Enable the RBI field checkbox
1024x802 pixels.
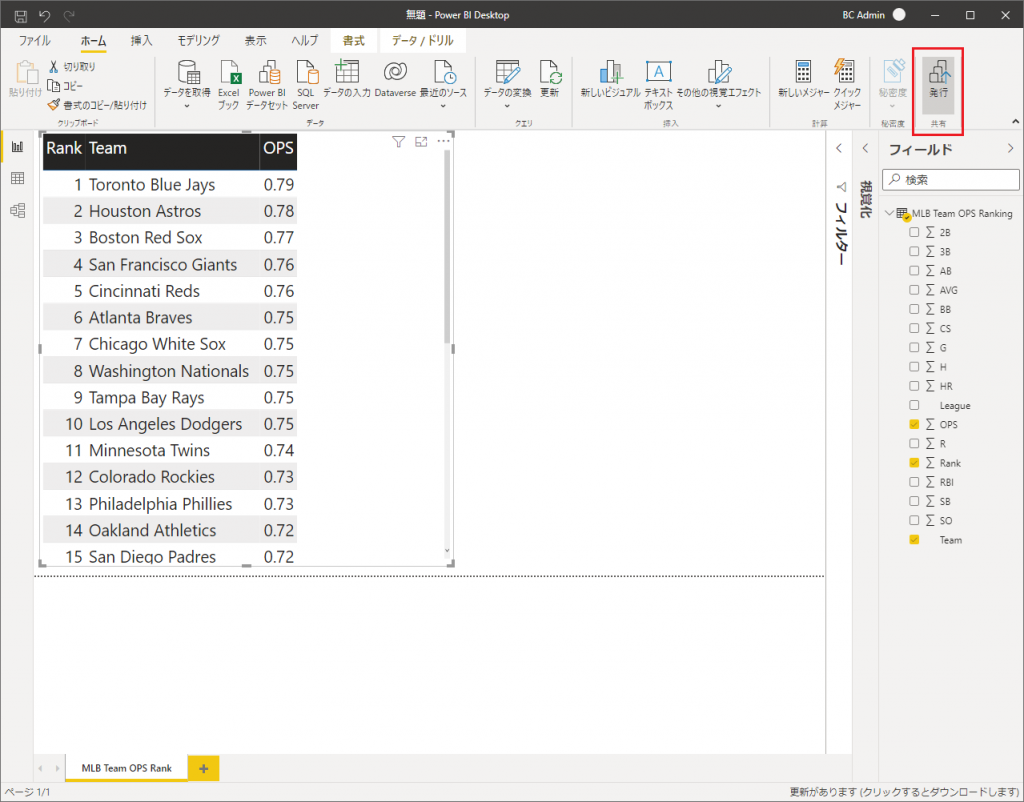pyautogui.click(x=914, y=482)
